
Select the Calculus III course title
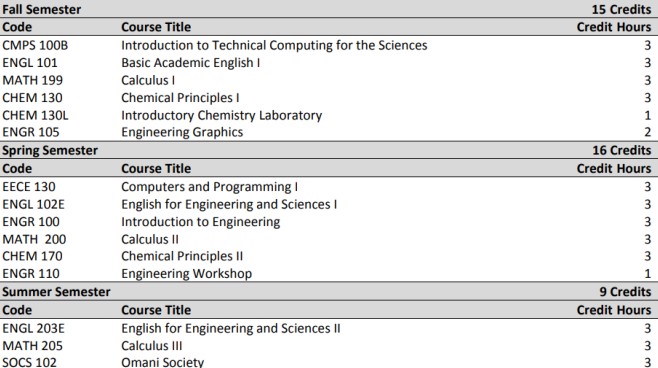coord(152,346)
